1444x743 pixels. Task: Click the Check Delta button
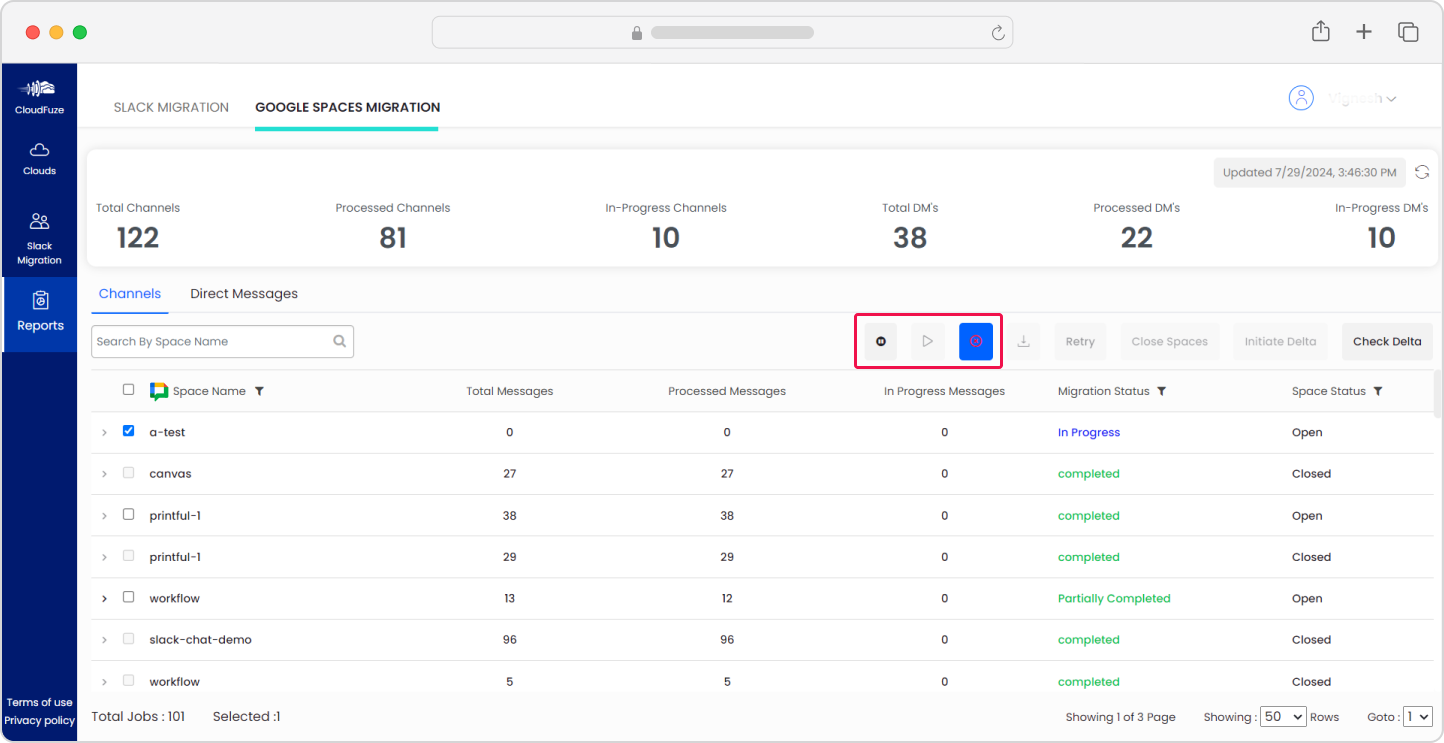click(x=1387, y=341)
